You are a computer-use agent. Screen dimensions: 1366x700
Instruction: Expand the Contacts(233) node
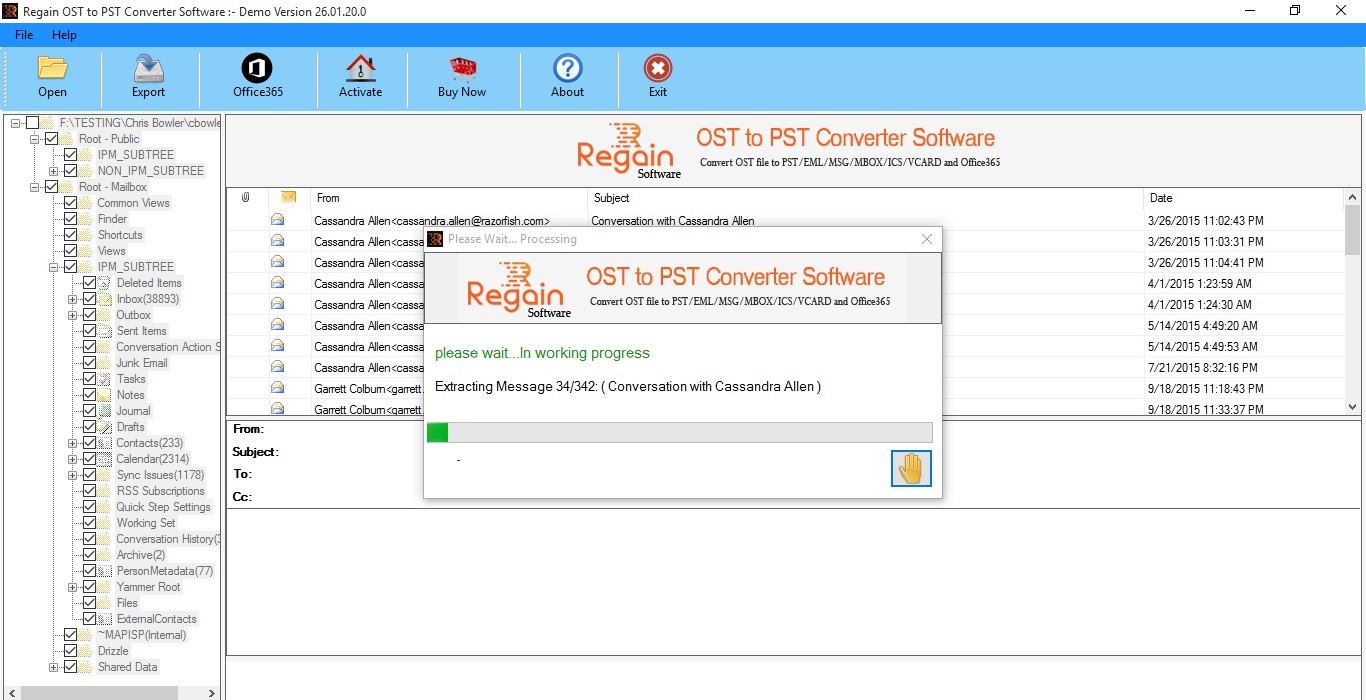coord(73,443)
